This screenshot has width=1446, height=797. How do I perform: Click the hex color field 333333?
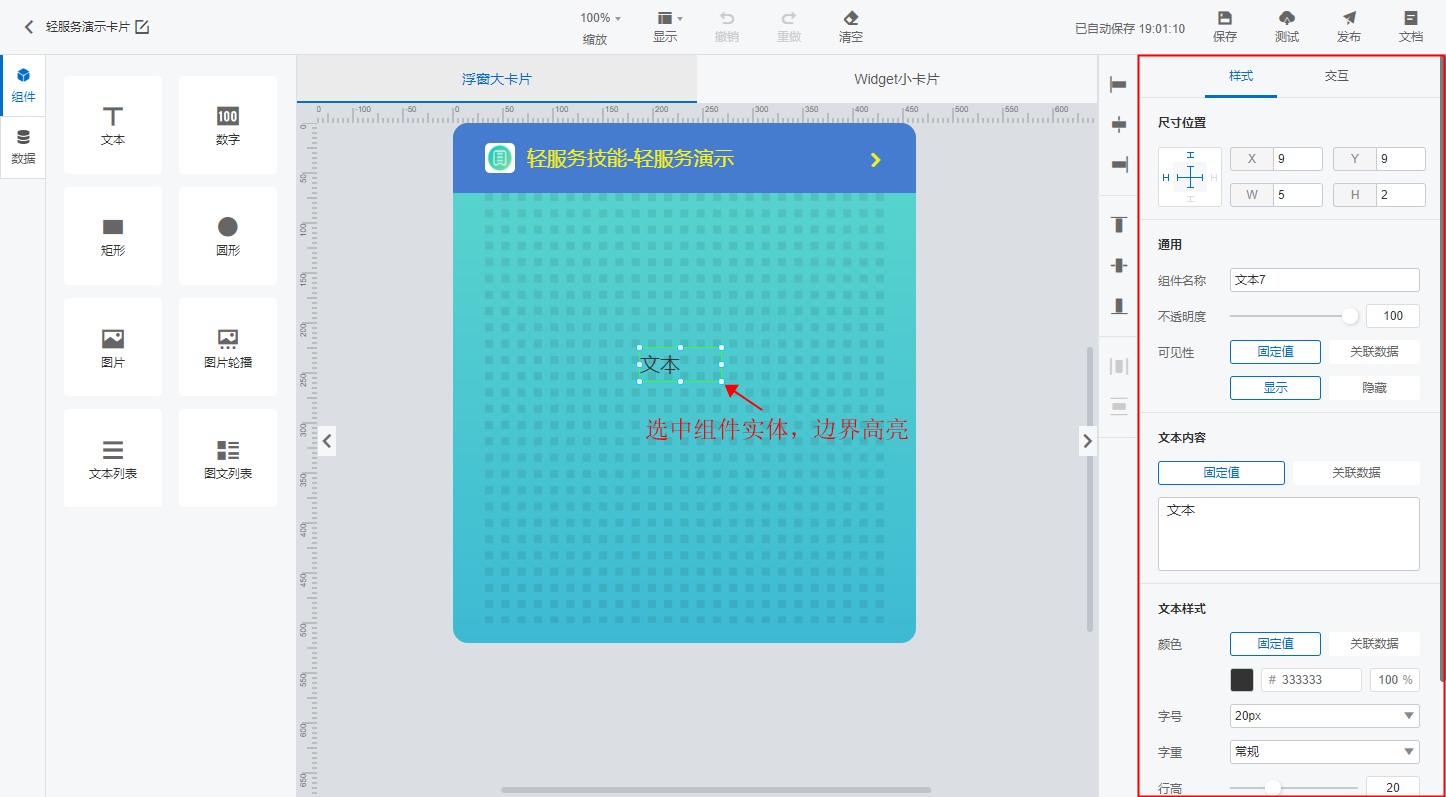(1311, 680)
